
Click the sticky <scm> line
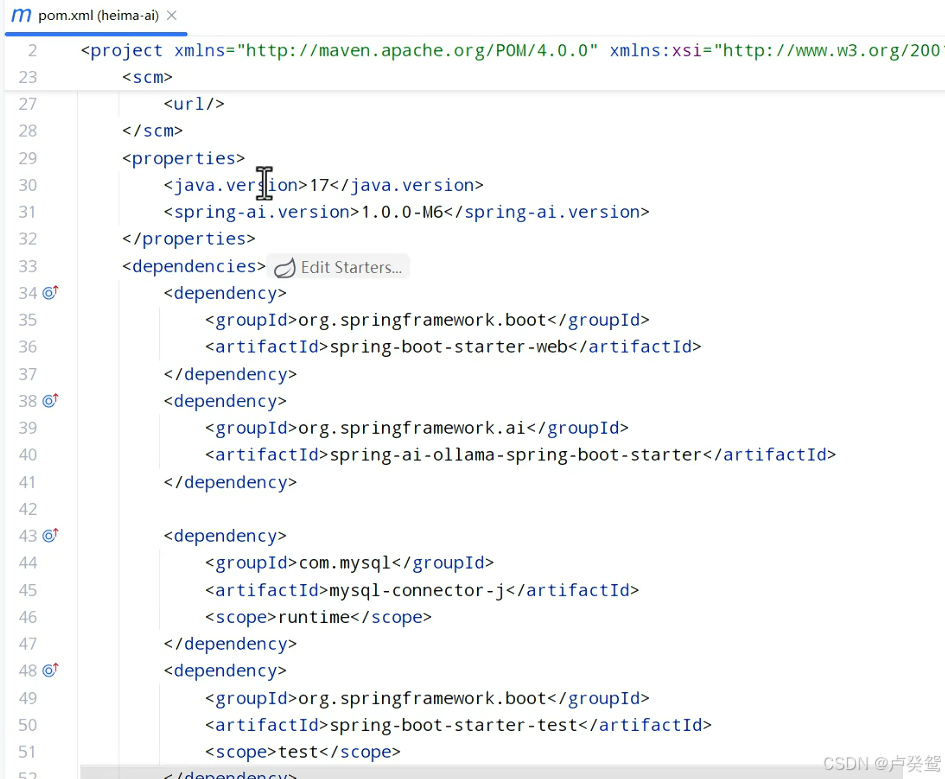147,77
